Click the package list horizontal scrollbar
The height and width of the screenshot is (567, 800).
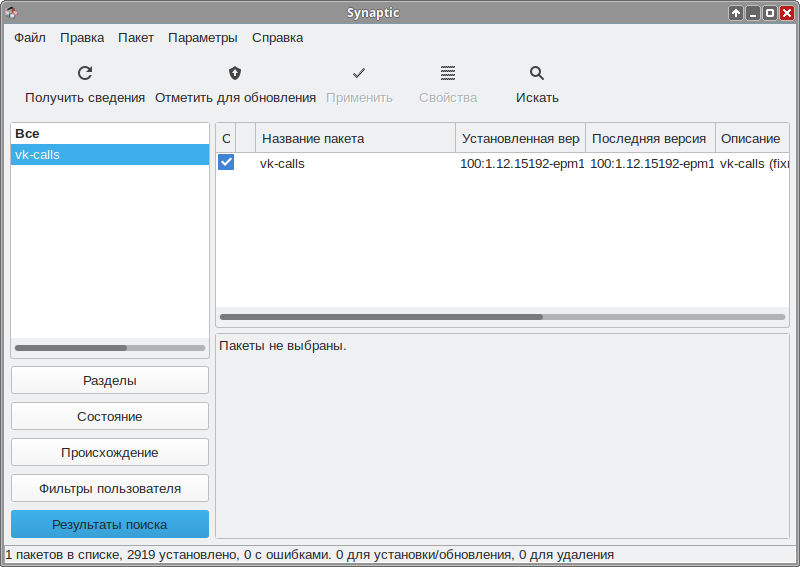[503, 317]
